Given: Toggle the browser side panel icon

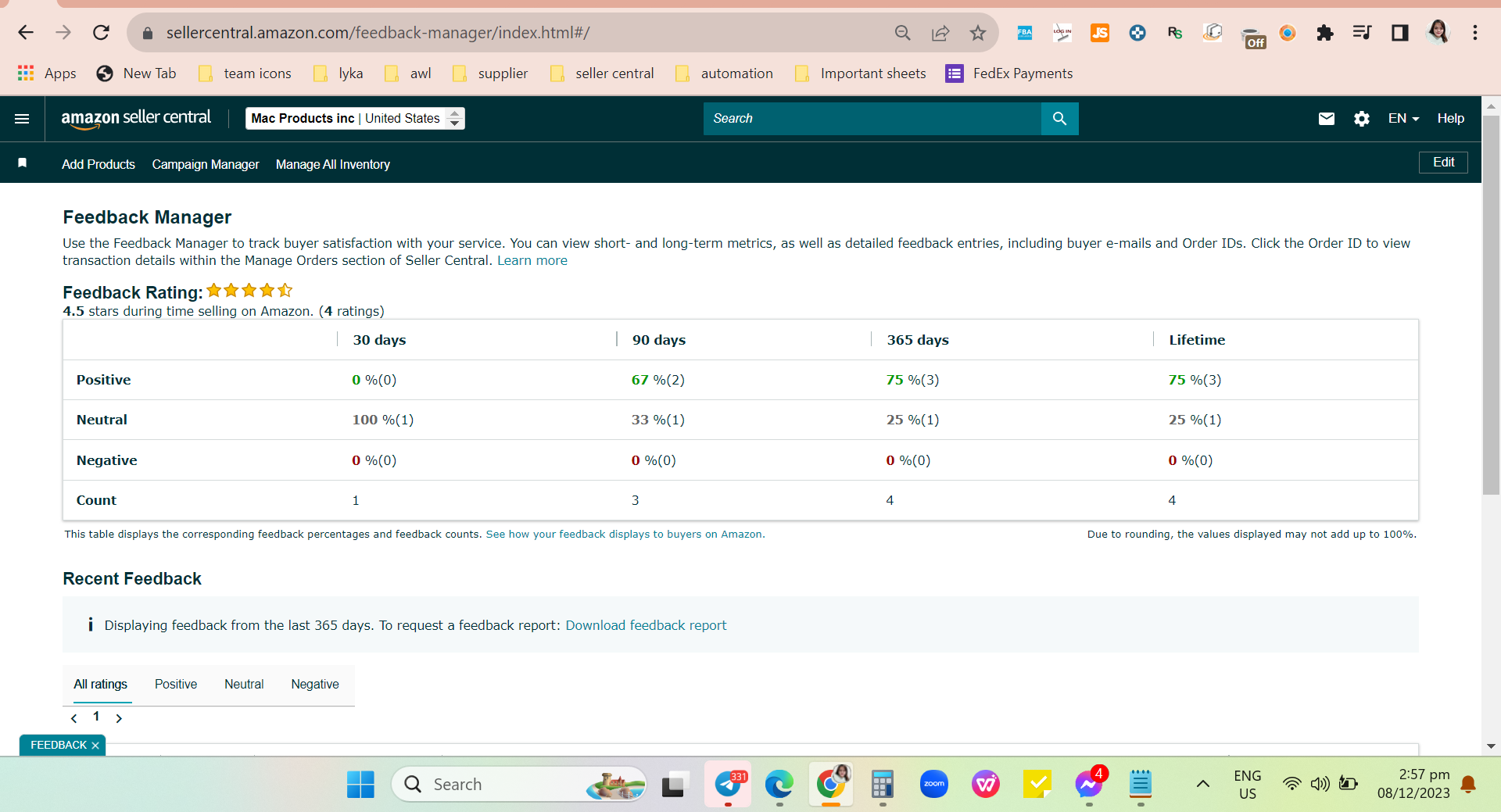Looking at the screenshot, I should coord(1399,33).
